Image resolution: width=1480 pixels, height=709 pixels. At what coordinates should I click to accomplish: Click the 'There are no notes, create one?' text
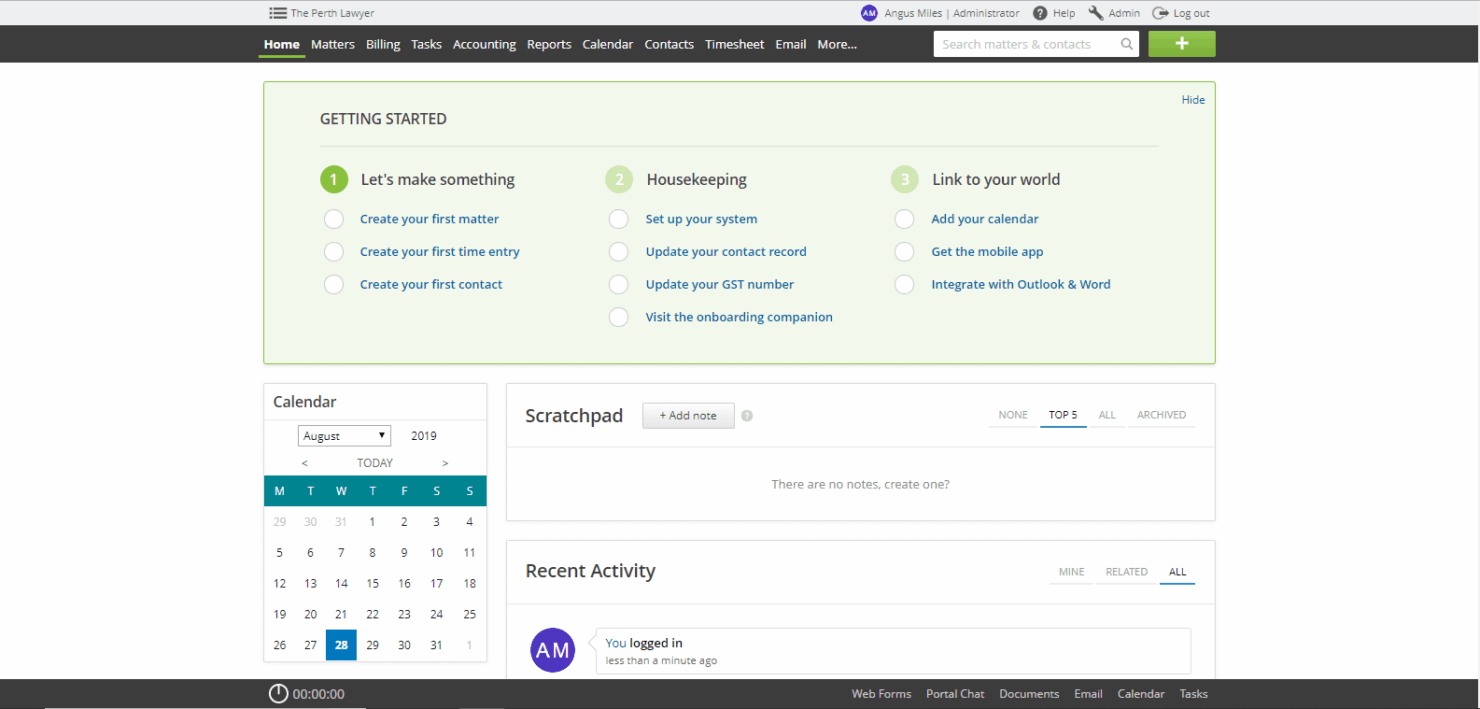pyautogui.click(x=860, y=484)
